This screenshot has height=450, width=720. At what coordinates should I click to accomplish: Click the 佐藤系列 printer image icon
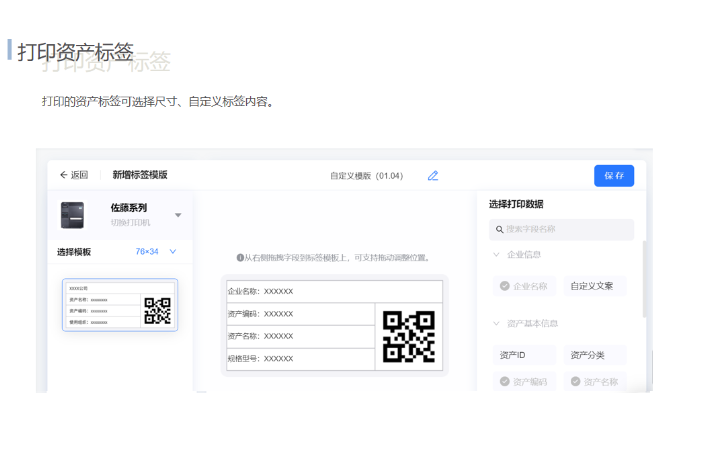[73, 214]
